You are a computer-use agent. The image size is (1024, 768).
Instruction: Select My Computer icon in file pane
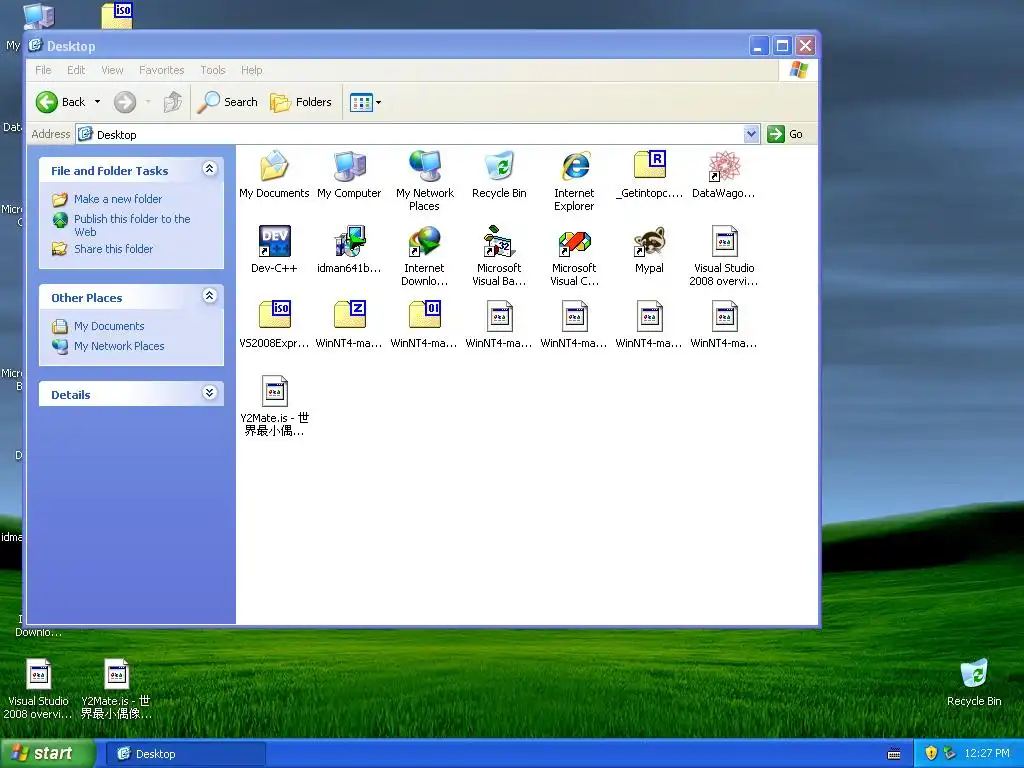click(349, 166)
